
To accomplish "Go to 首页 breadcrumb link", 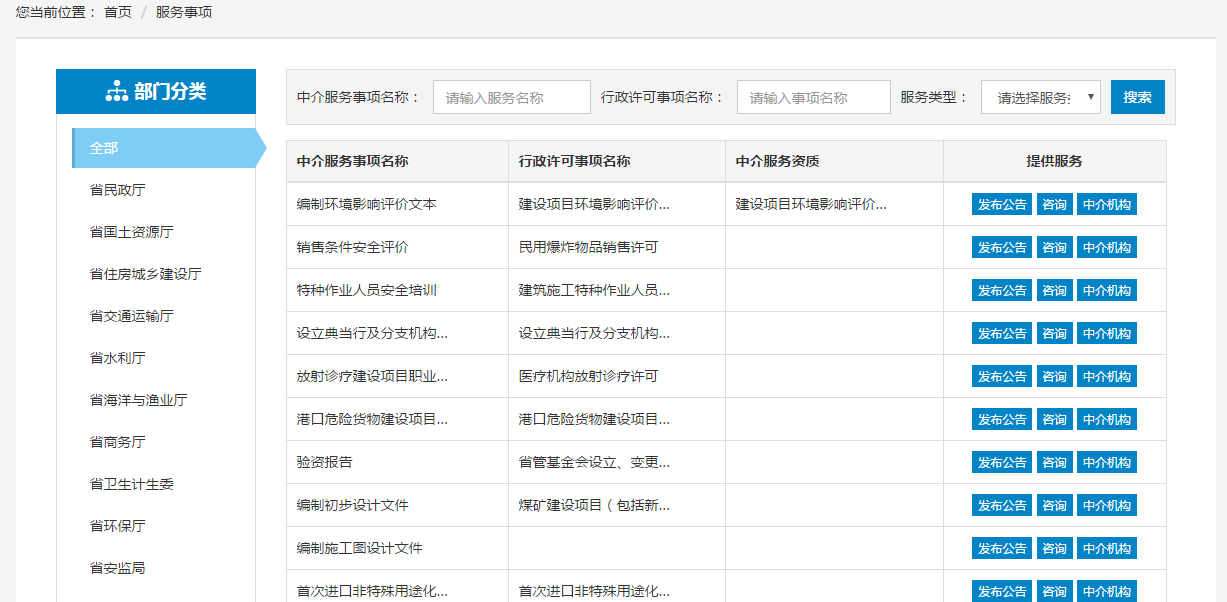I will [x=117, y=13].
